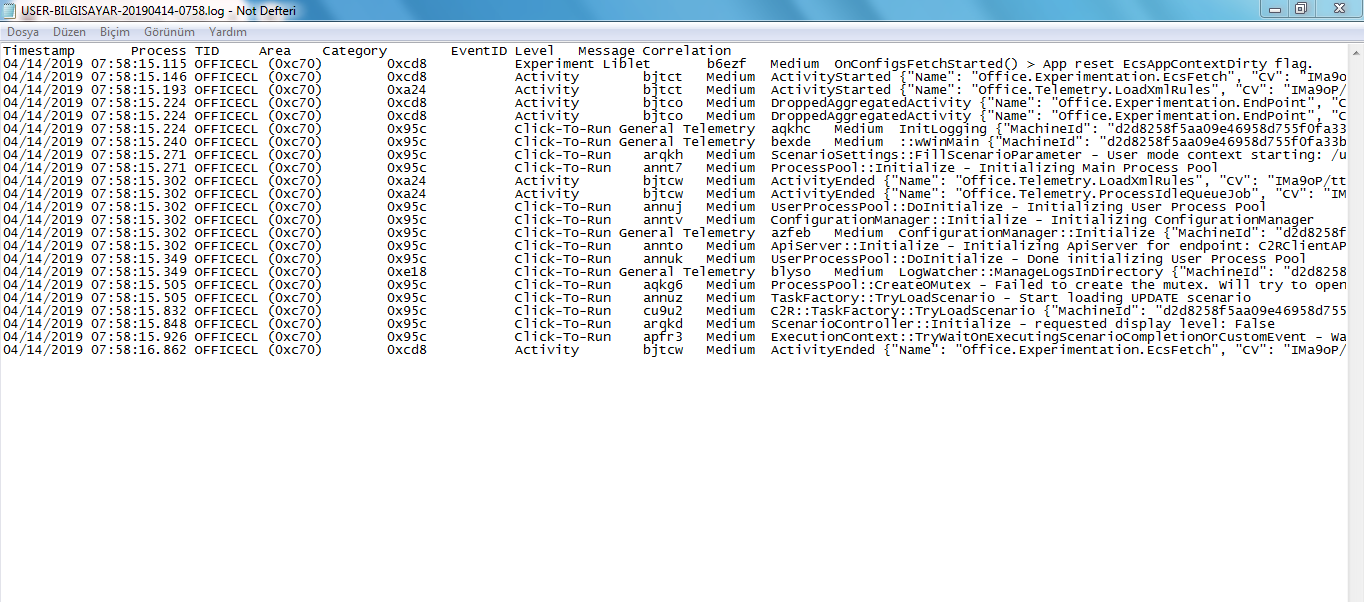This screenshot has width=1364, height=602.
Task: Click the Process header word
Action: coord(159,51)
